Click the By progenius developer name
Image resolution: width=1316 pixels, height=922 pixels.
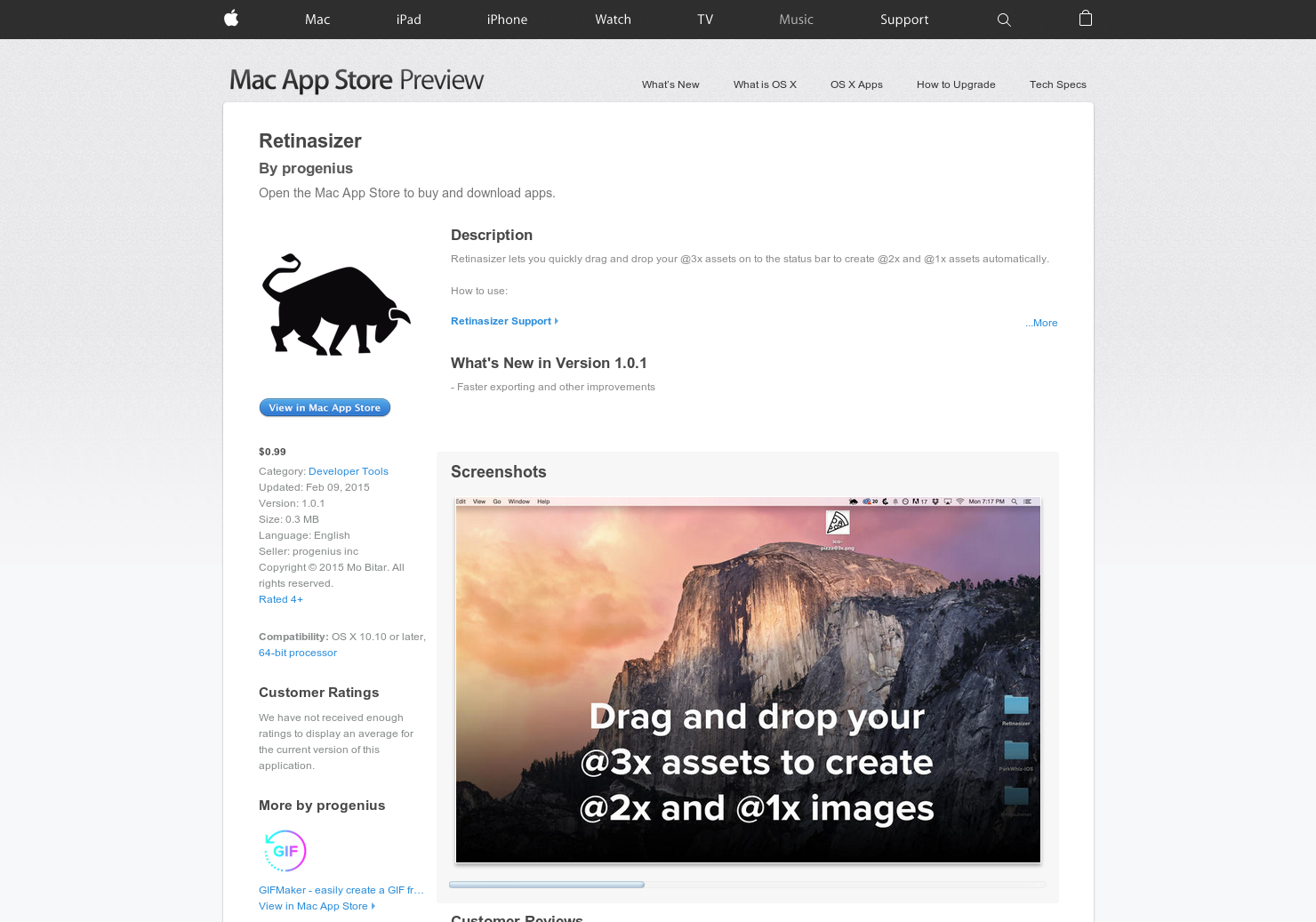pyautogui.click(x=306, y=168)
